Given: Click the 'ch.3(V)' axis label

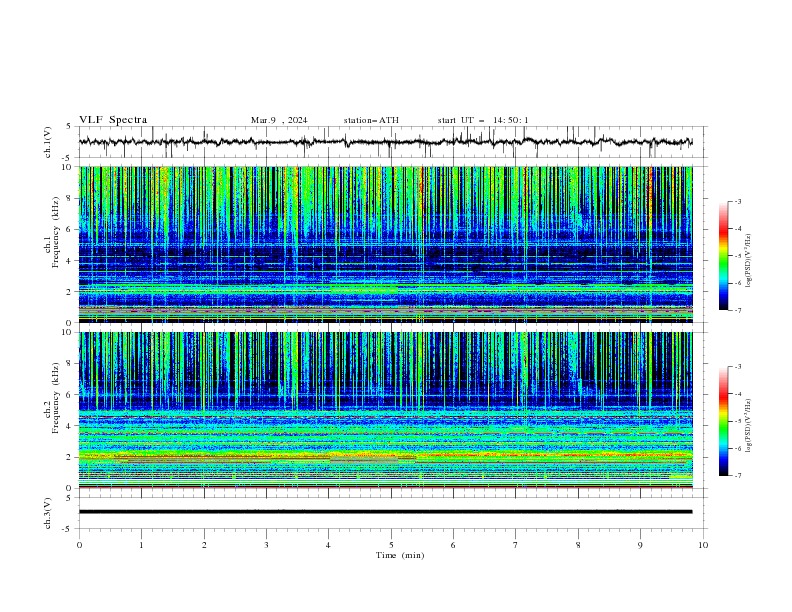Looking at the screenshot, I should [48, 513].
